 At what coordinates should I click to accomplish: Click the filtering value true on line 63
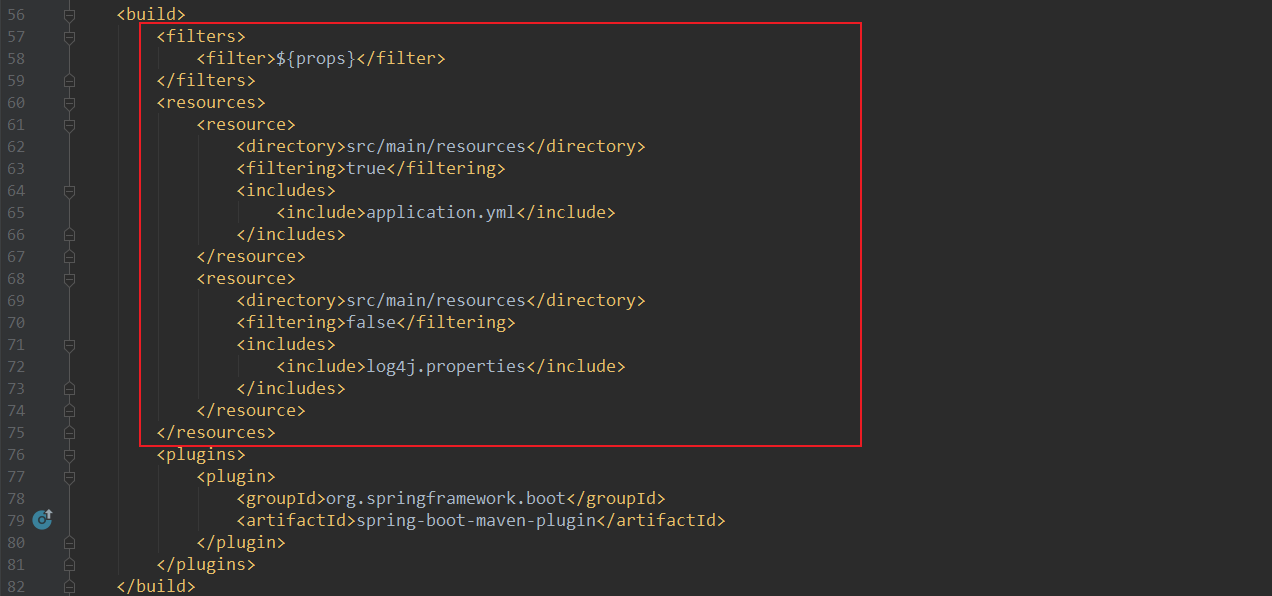[366, 169]
